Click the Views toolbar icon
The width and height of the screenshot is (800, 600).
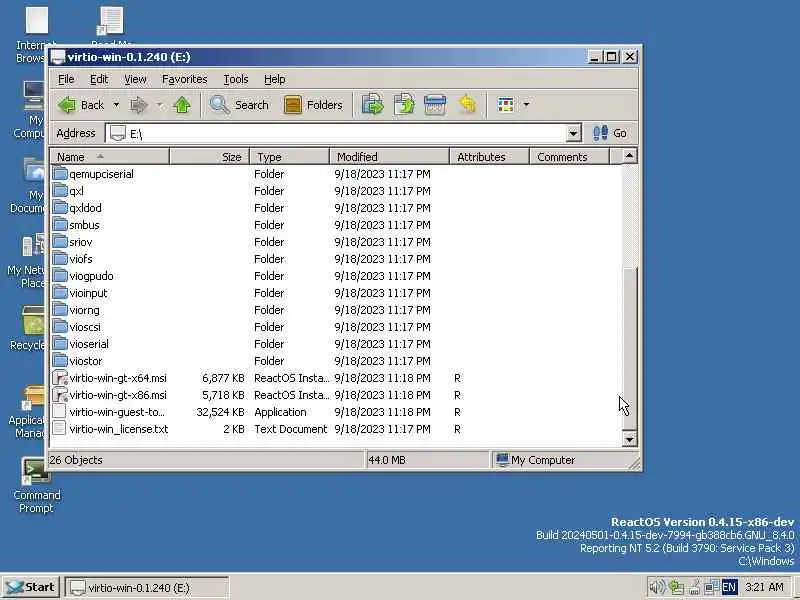[x=506, y=105]
